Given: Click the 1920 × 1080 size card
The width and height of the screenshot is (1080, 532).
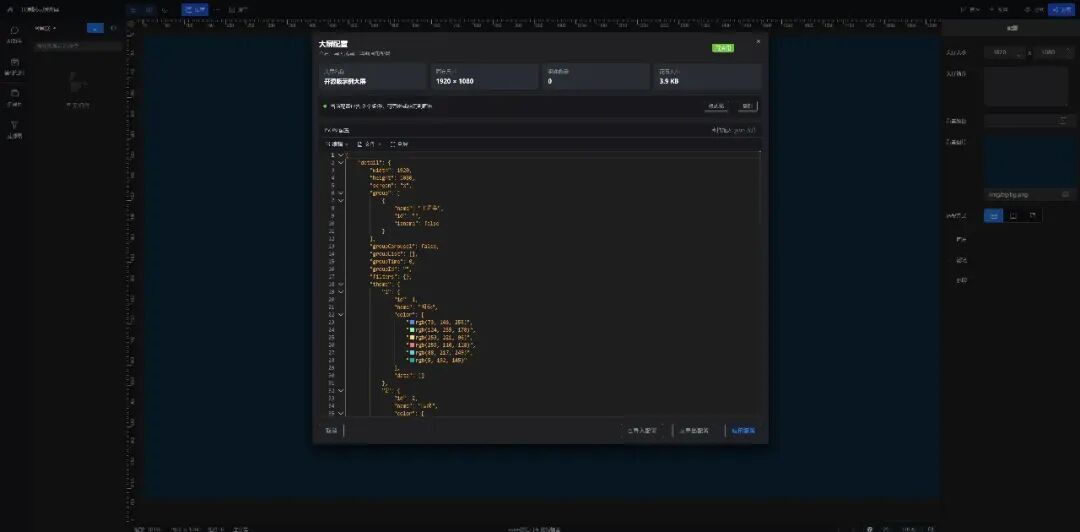Looking at the screenshot, I should (485, 76).
